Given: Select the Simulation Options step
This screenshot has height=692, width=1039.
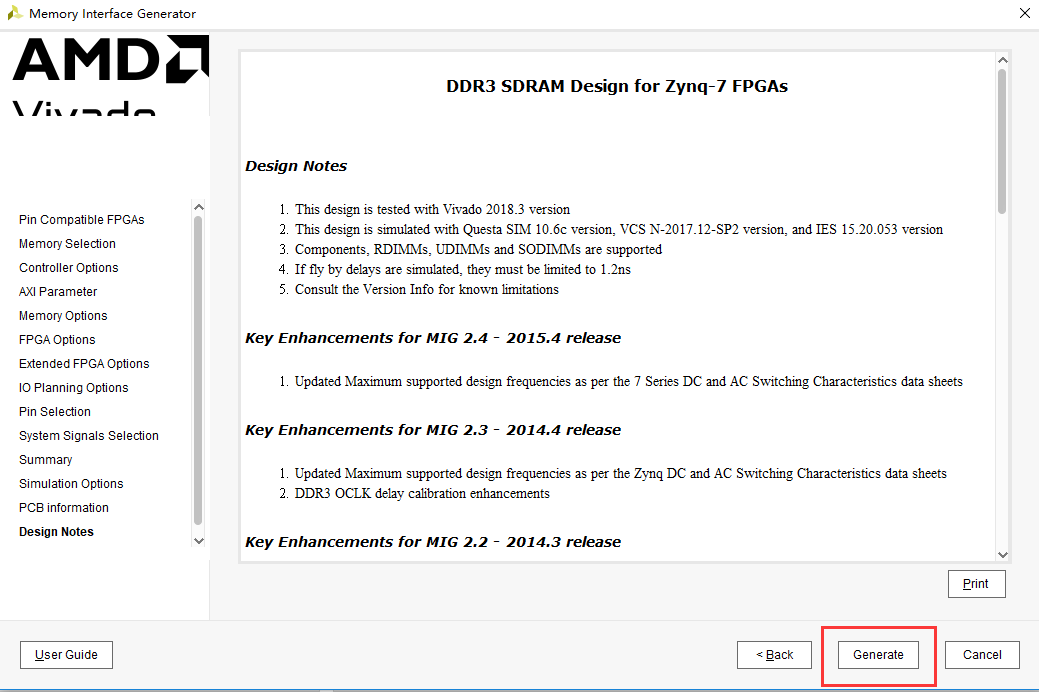Looking at the screenshot, I should click(x=71, y=484).
